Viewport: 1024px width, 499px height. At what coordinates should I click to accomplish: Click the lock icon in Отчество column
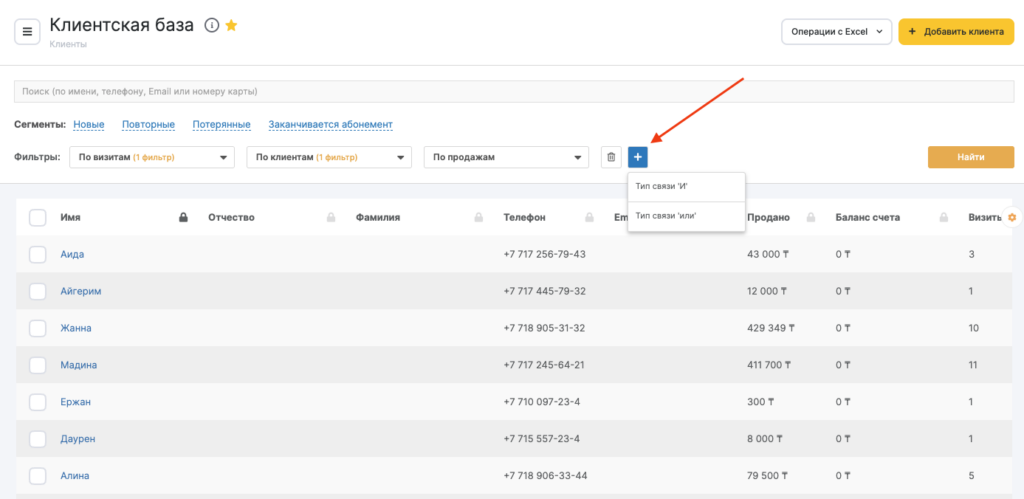pos(331,217)
